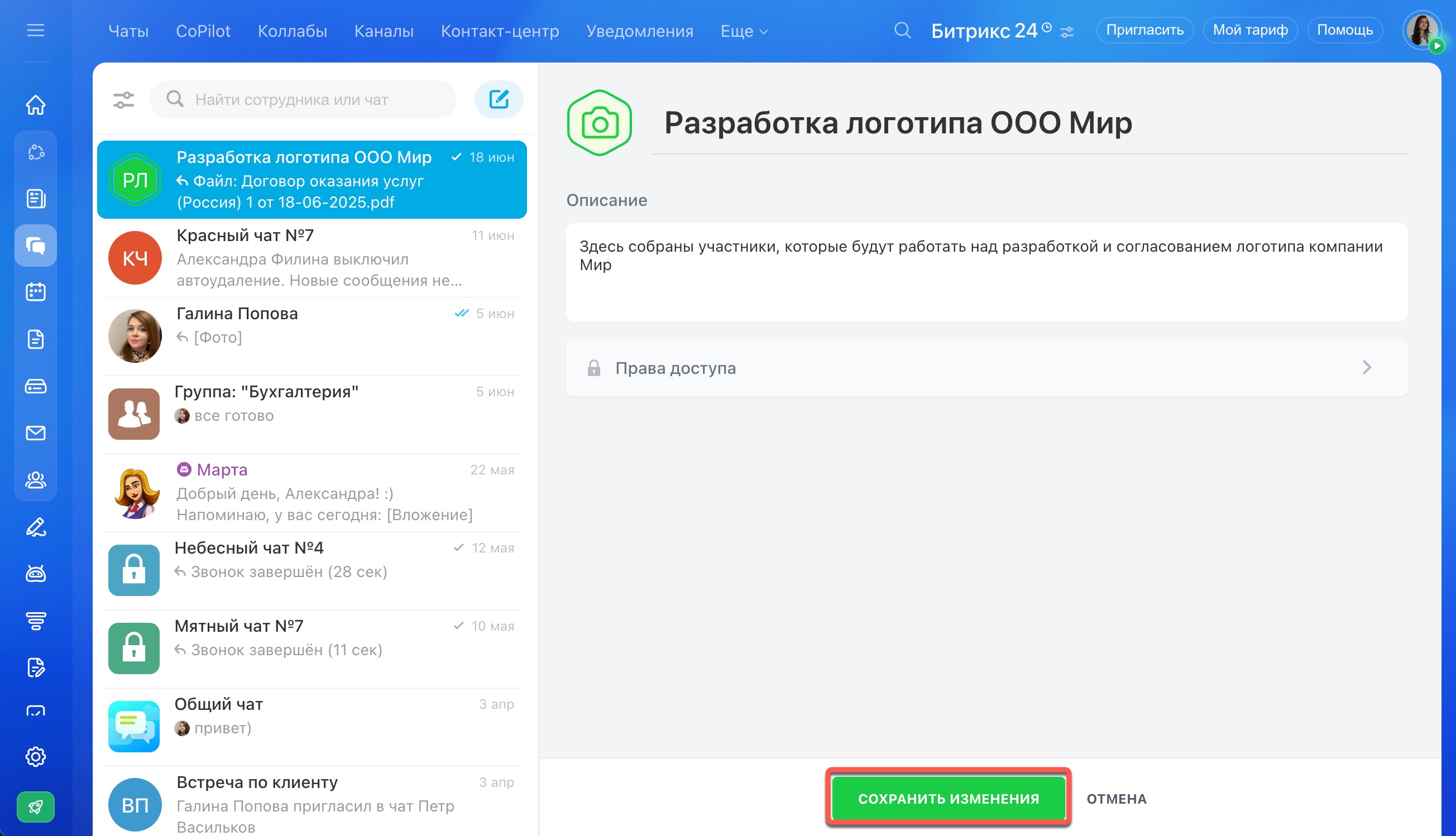The height and width of the screenshot is (836, 1456).
Task: Switch to the Чаты tab
Action: pos(128,31)
